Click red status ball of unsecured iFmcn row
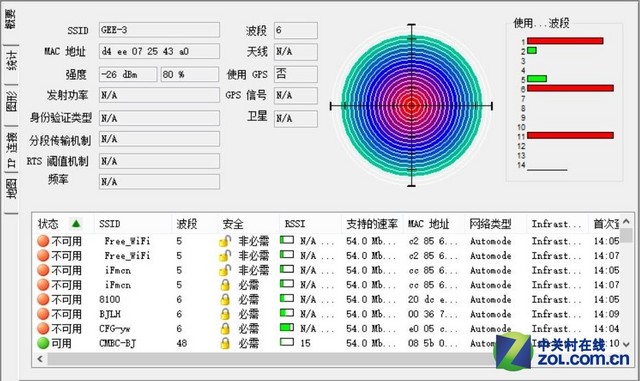The image size is (640, 381). 43,270
